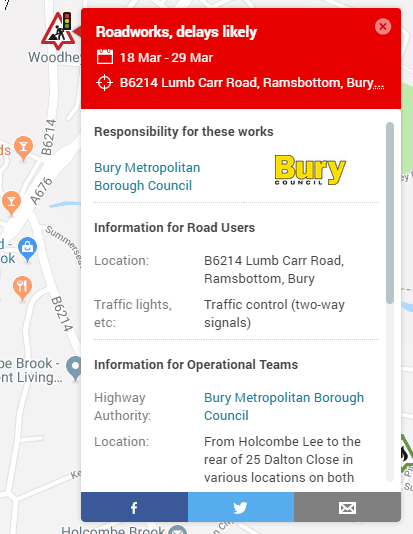
Task: Click the Holcombe Brook mail marker
Action: (x=177, y=530)
